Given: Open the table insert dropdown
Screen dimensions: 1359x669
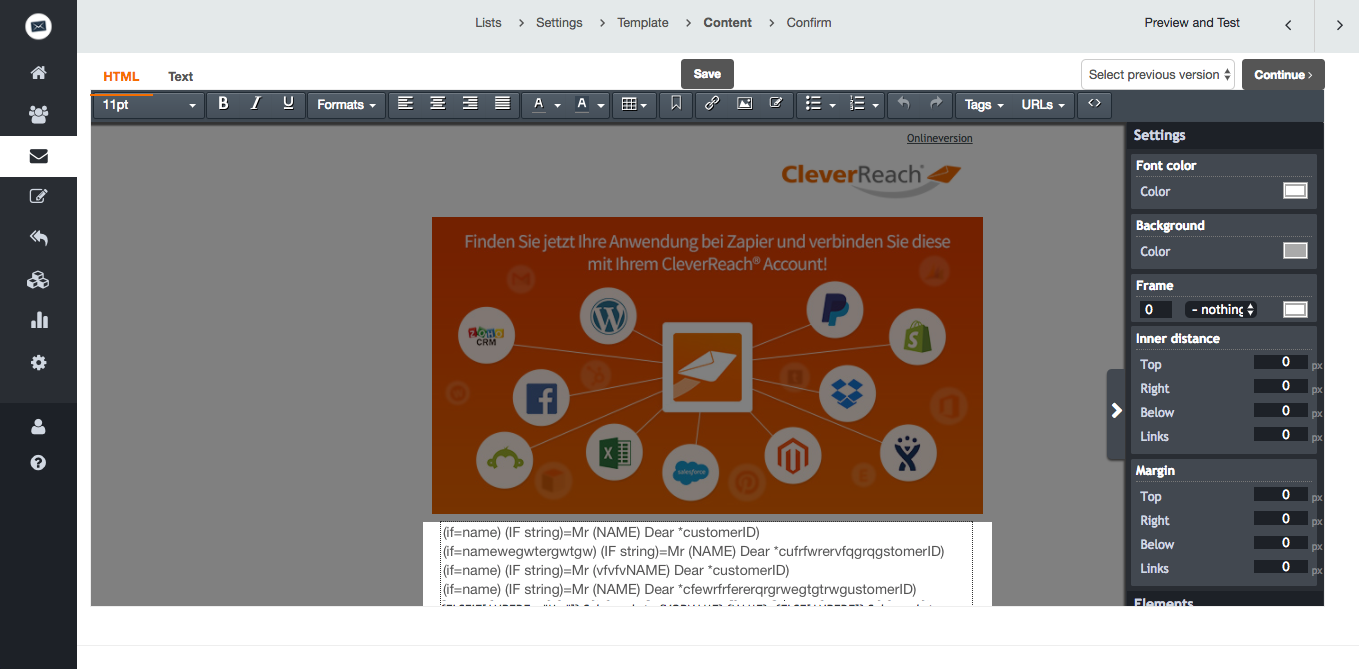Looking at the screenshot, I should point(633,104).
